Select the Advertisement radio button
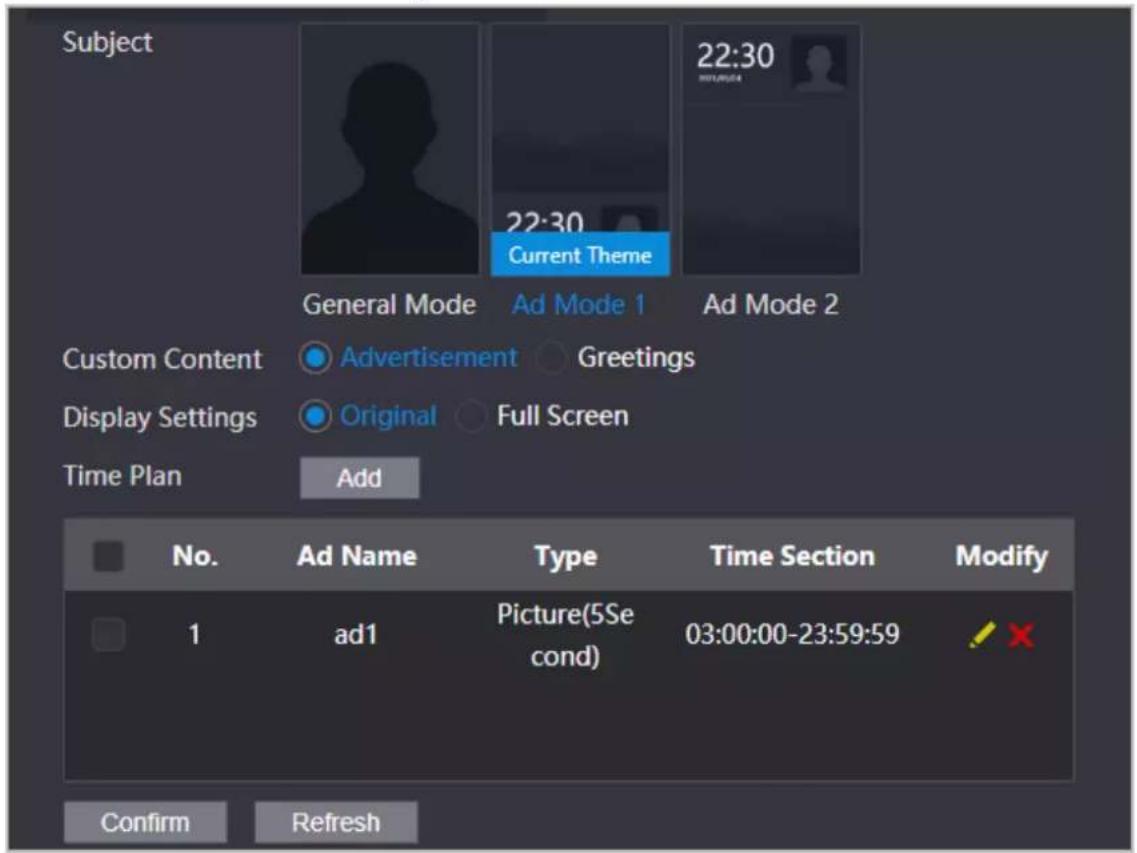The image size is (1137, 853). [315, 358]
